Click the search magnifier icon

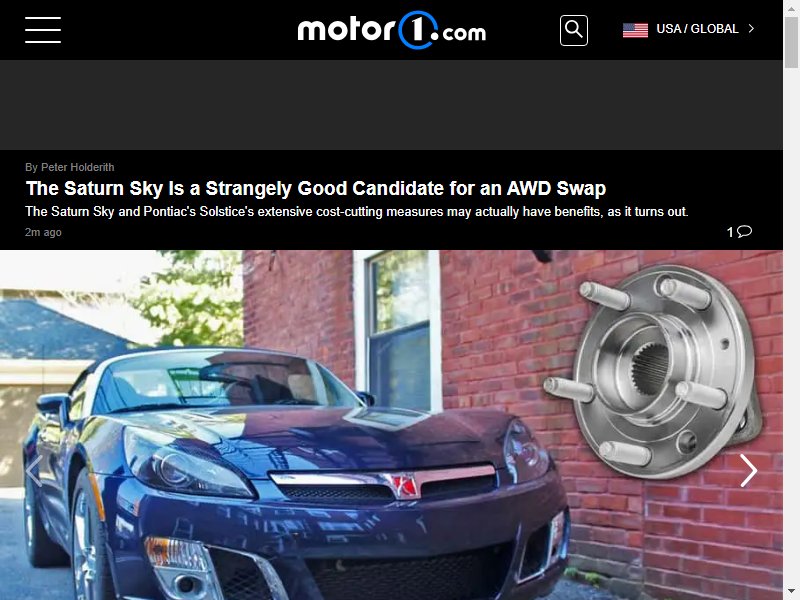tap(573, 30)
